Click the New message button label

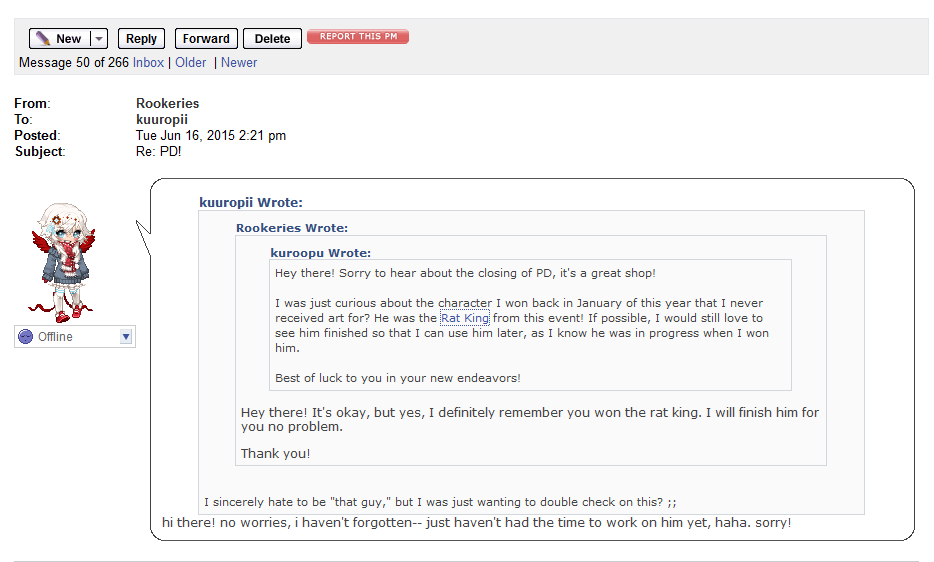click(69, 39)
